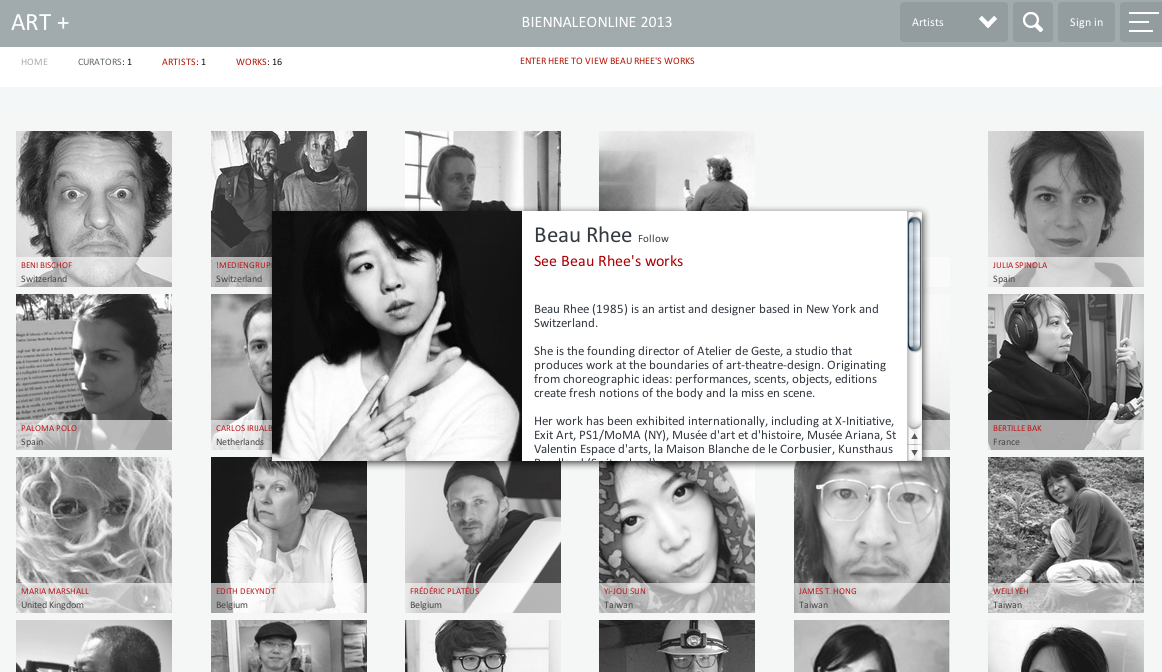This screenshot has height=672, width=1162.
Task: Click the Sign in button
Action: click(x=1086, y=22)
